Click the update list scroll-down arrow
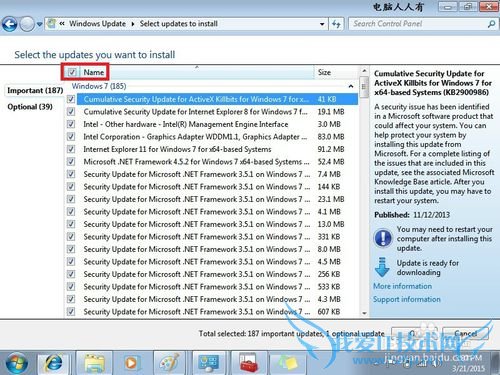500x375 pixels. [364, 313]
